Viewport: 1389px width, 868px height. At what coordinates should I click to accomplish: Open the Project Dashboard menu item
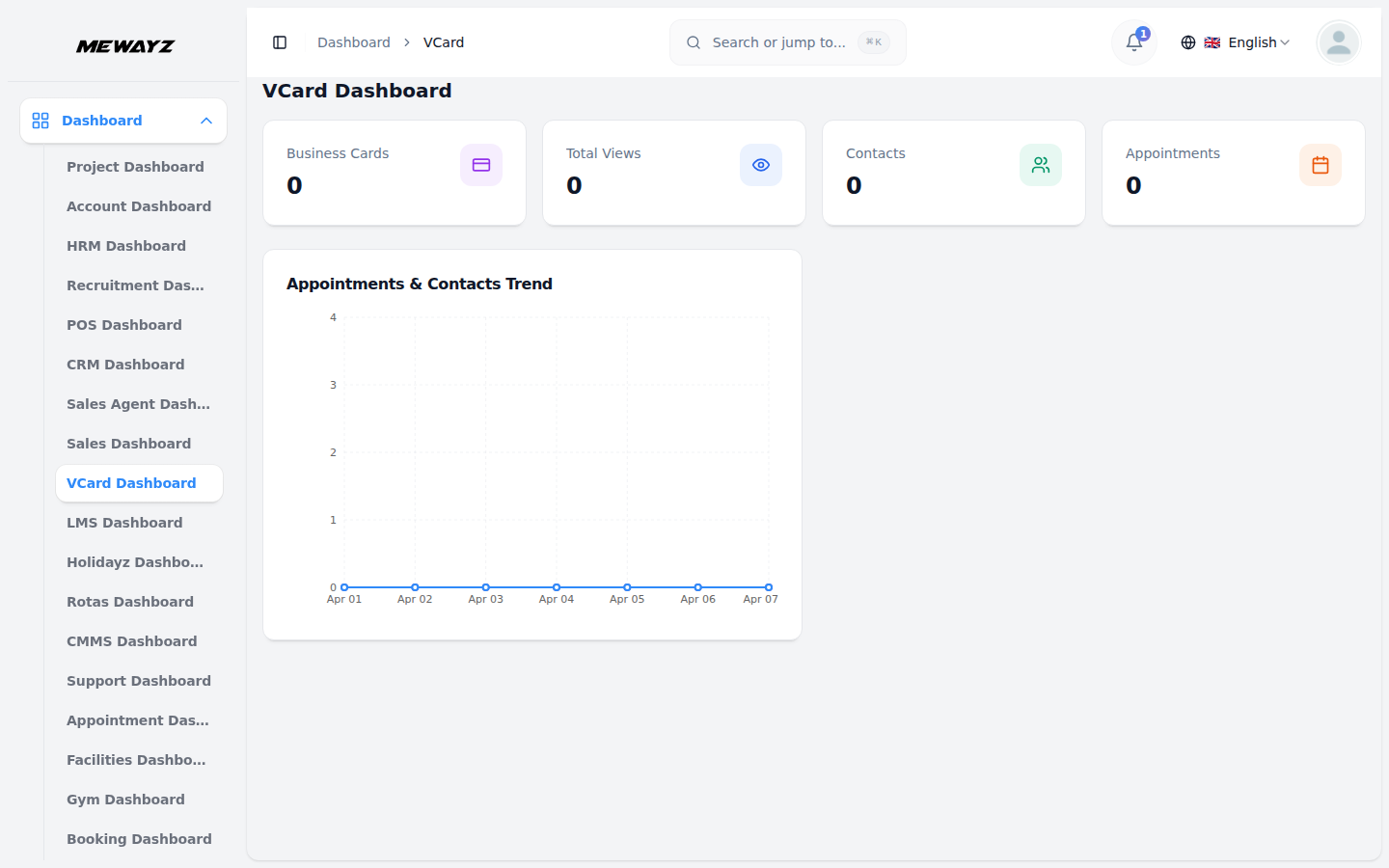point(135,167)
